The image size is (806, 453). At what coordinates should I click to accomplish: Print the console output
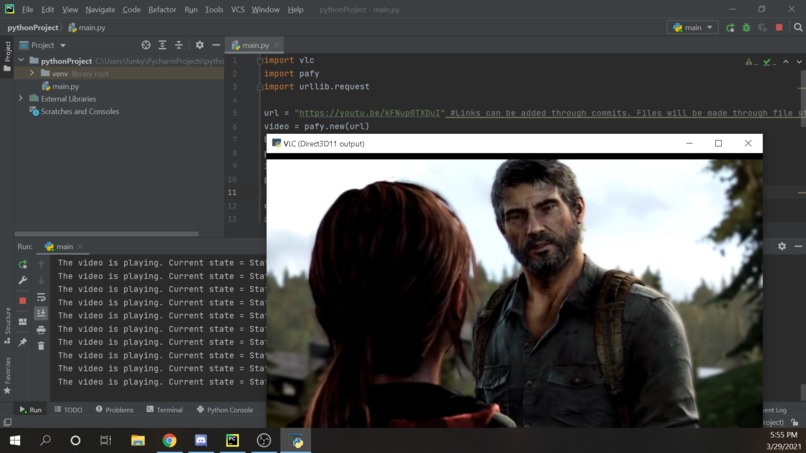pos(41,330)
